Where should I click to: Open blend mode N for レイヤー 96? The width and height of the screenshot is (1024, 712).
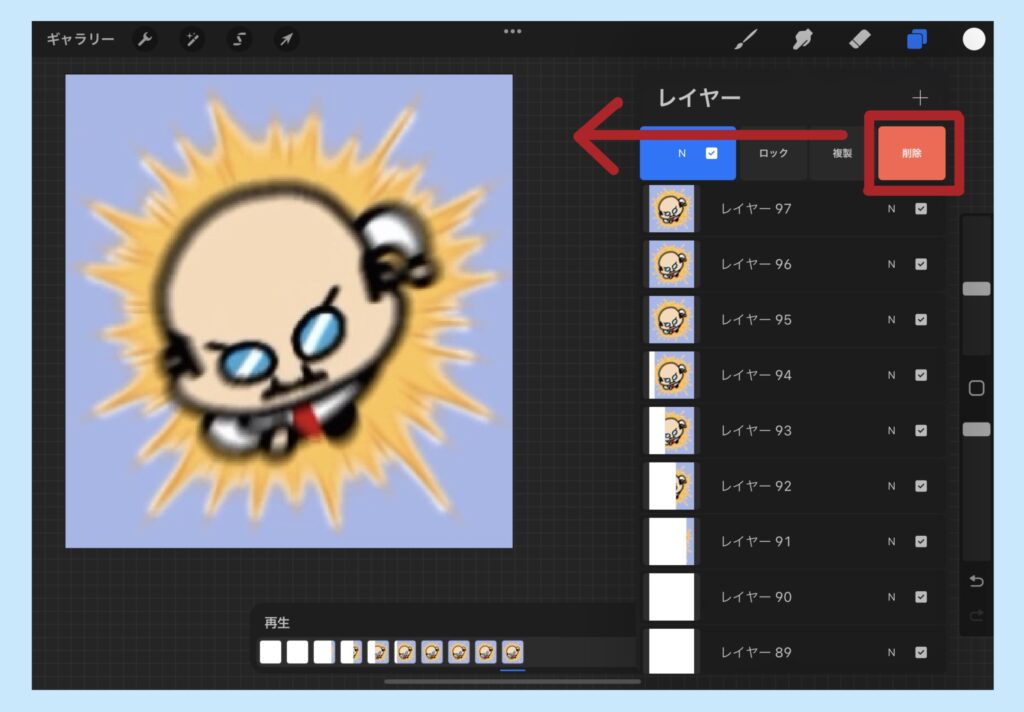click(891, 265)
